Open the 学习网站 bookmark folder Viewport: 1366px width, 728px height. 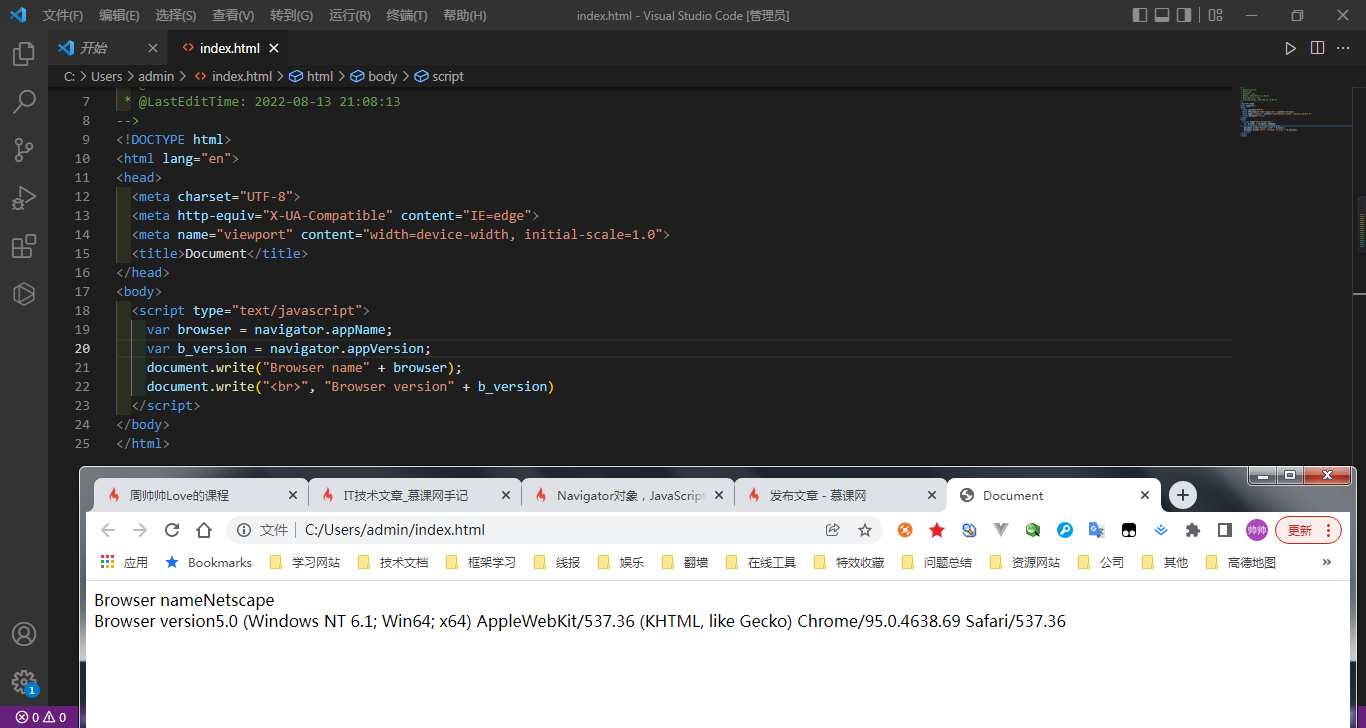305,563
